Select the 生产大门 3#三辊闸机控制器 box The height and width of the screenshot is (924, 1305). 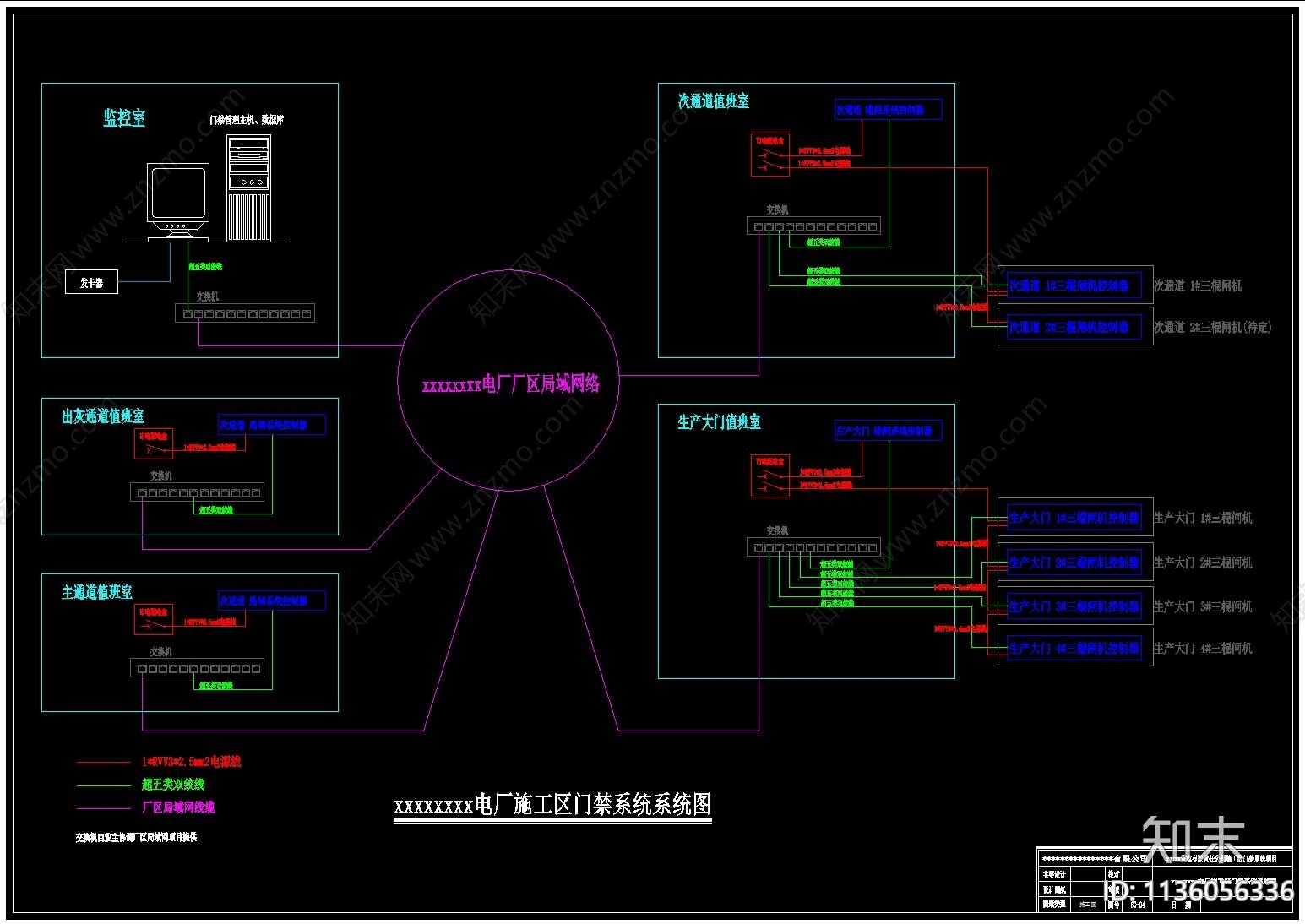(x=1075, y=606)
